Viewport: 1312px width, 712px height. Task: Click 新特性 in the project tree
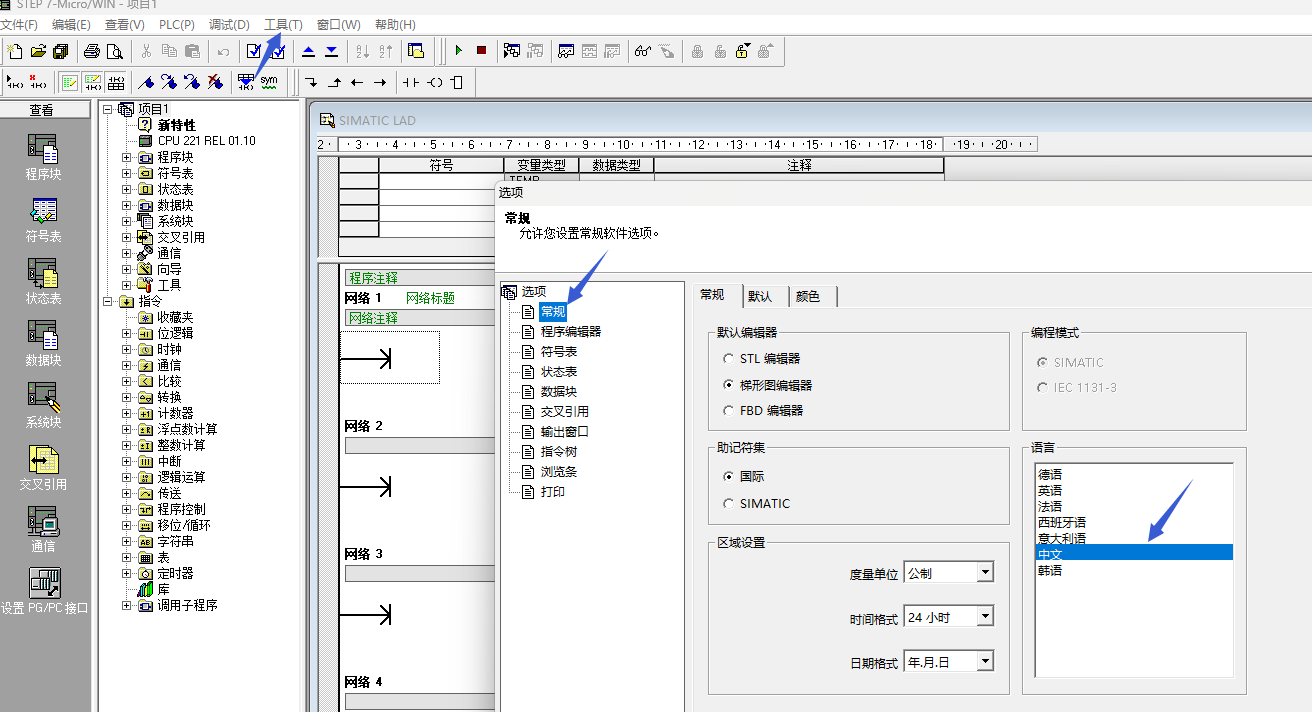pyautogui.click(x=176, y=125)
